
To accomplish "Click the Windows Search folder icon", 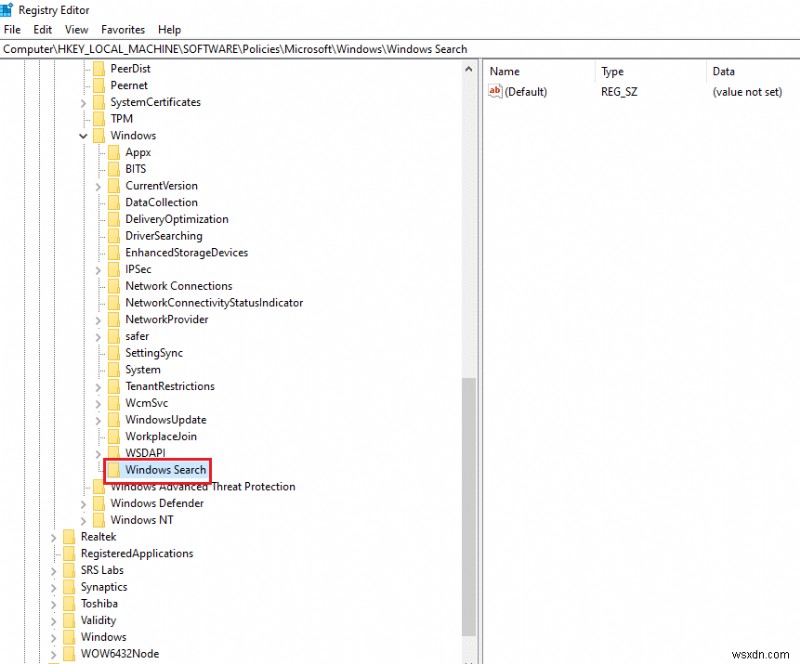I will [114, 470].
